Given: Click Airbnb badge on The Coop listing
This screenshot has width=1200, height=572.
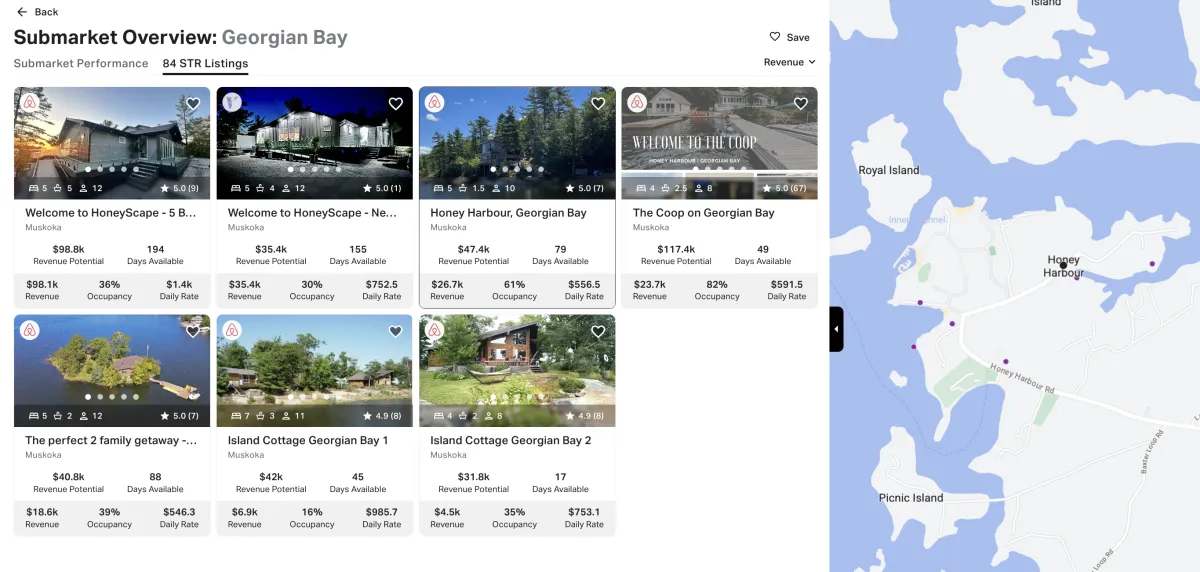Looking at the screenshot, I should pyautogui.click(x=637, y=102).
